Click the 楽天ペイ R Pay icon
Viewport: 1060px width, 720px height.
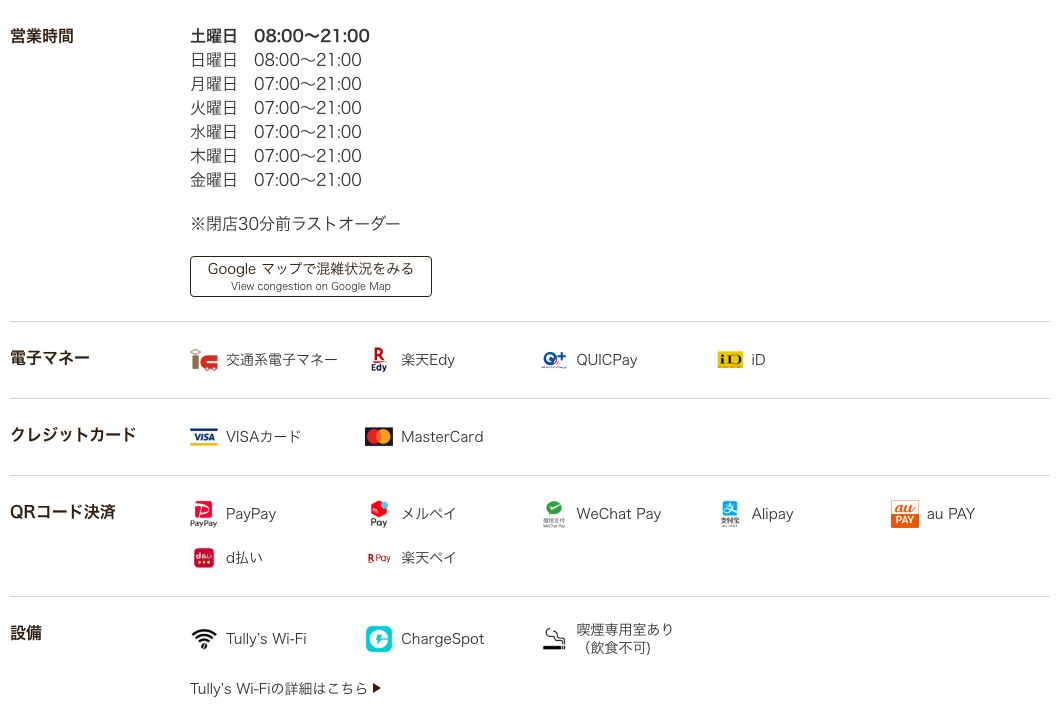tap(379, 558)
